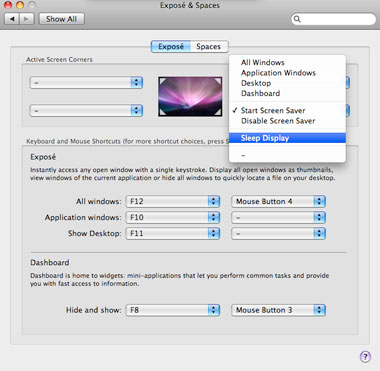Click the Dashboard section heading
This screenshot has height=371, width=380.
pyautogui.click(x=50, y=263)
